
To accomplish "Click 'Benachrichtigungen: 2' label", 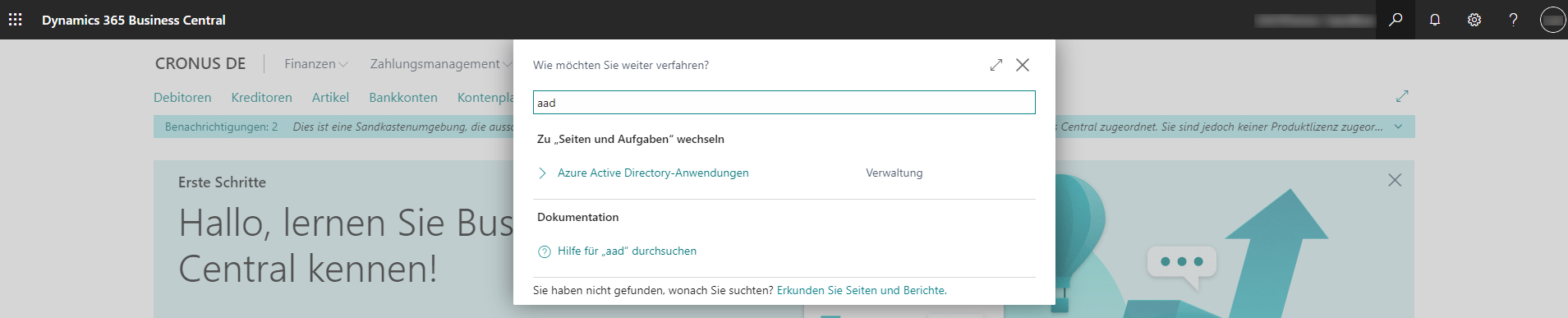I will point(221,127).
